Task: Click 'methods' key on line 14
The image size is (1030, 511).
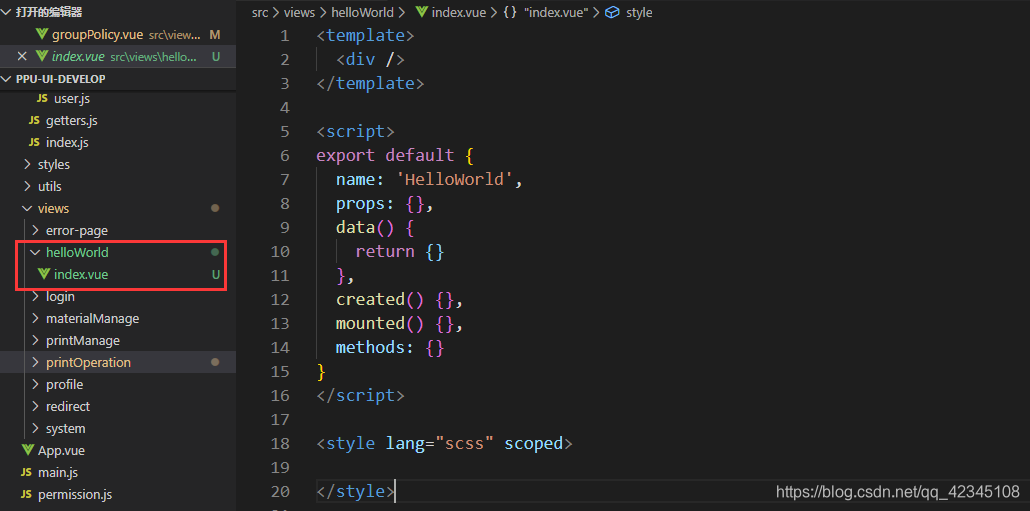Action: point(370,347)
